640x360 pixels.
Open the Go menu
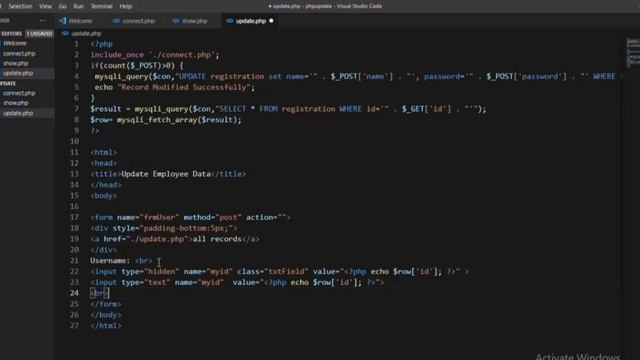(x=62, y=6)
